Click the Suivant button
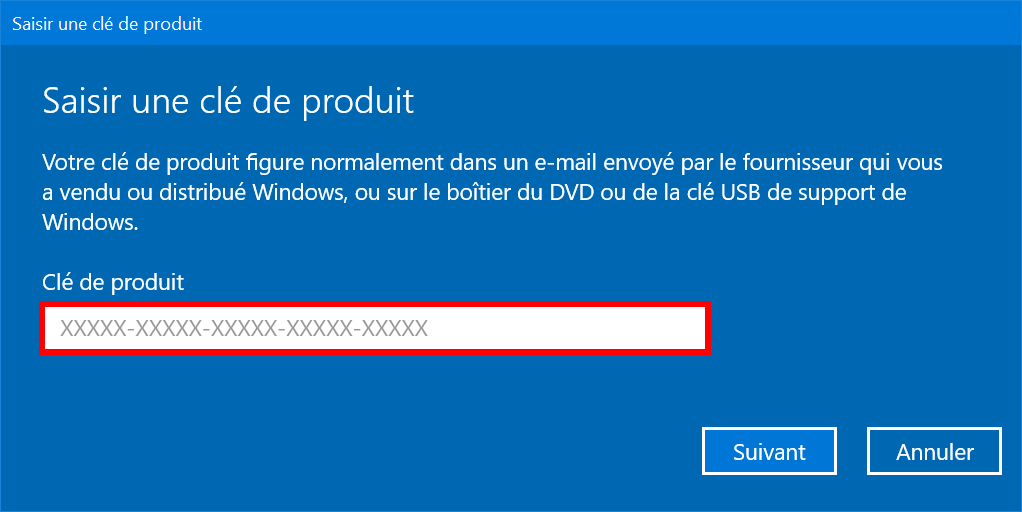Viewport: 1022px width, 512px height. tap(769, 451)
